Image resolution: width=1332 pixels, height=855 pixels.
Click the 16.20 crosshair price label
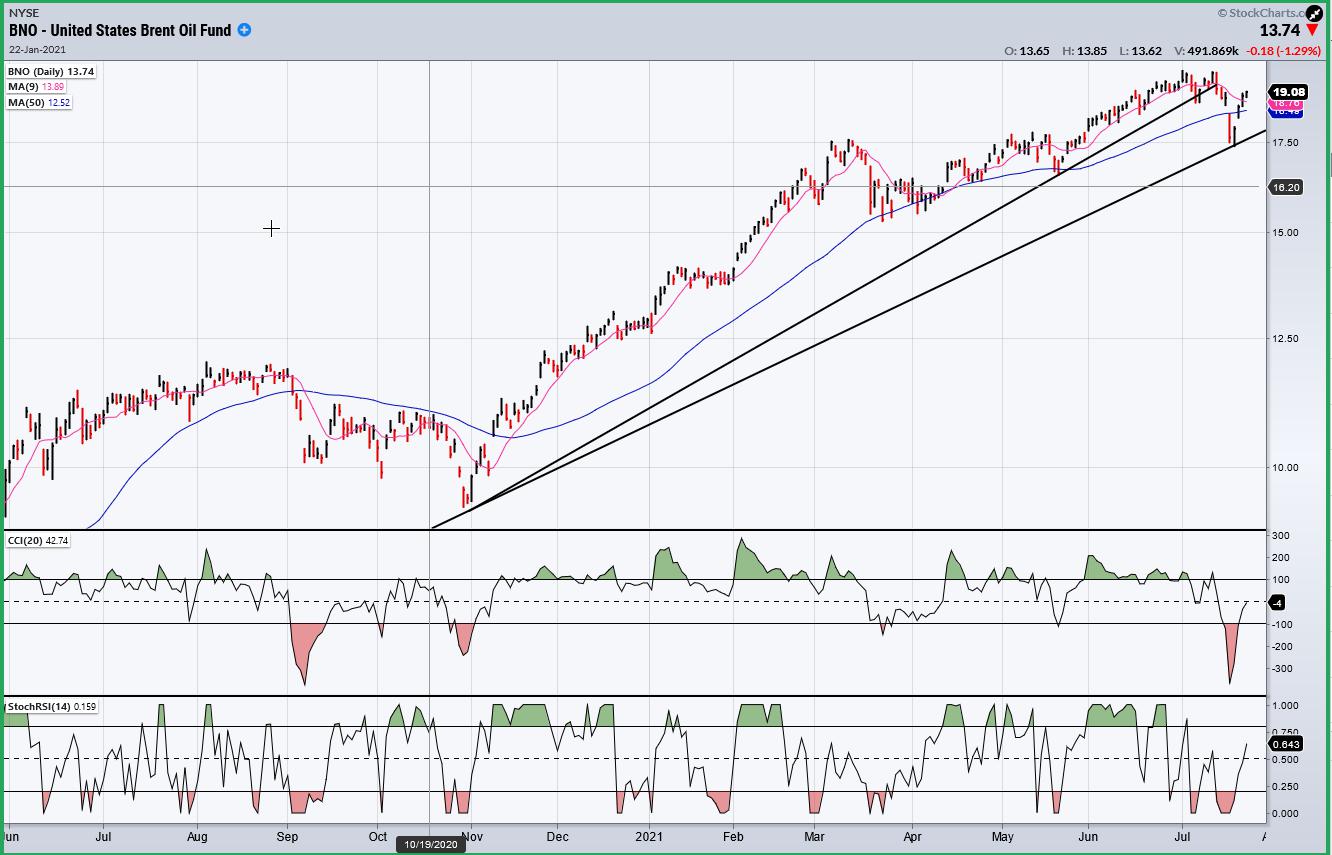[x=1285, y=187]
